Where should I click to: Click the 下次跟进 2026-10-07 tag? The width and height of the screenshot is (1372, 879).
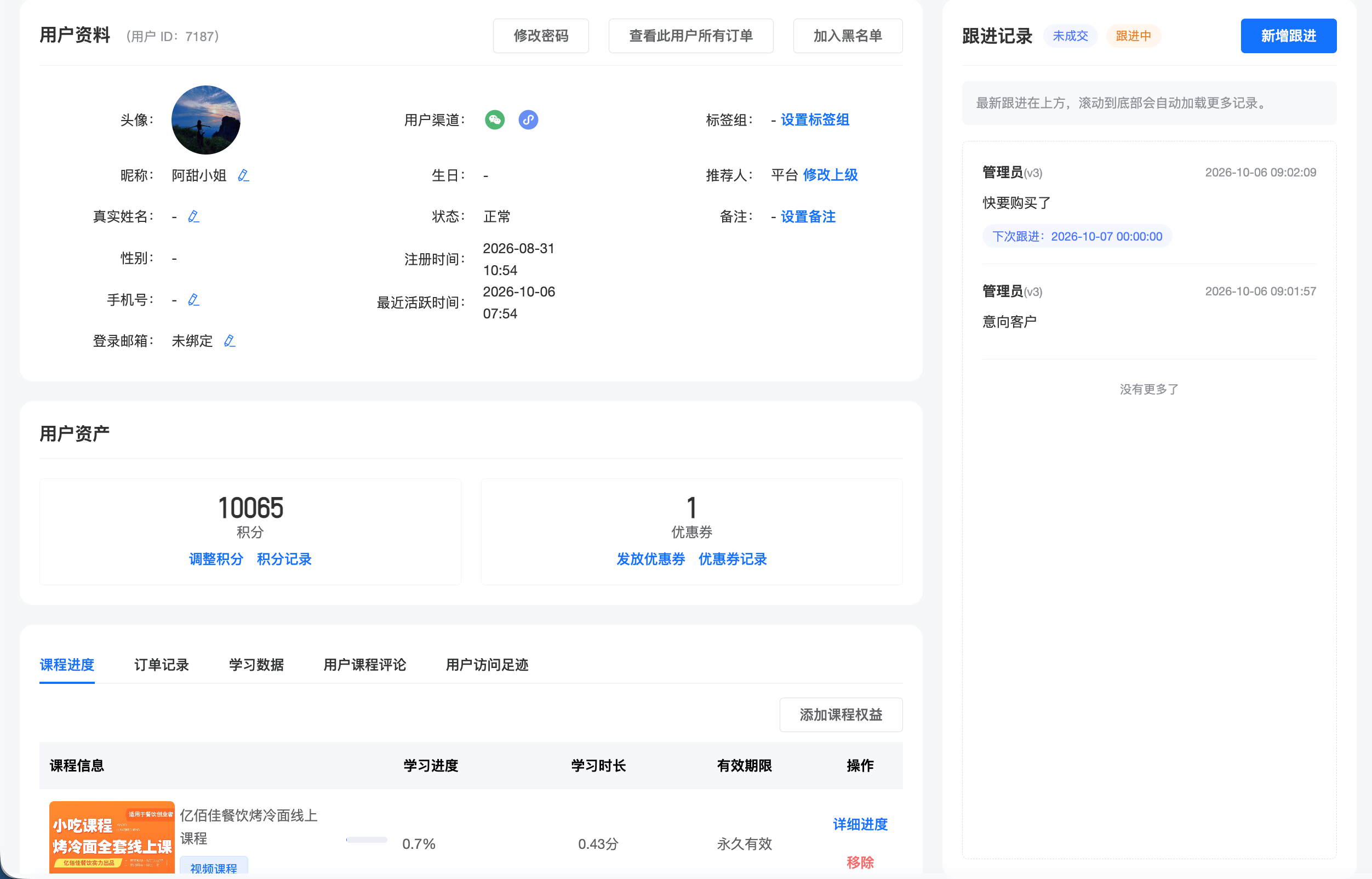(1077, 236)
